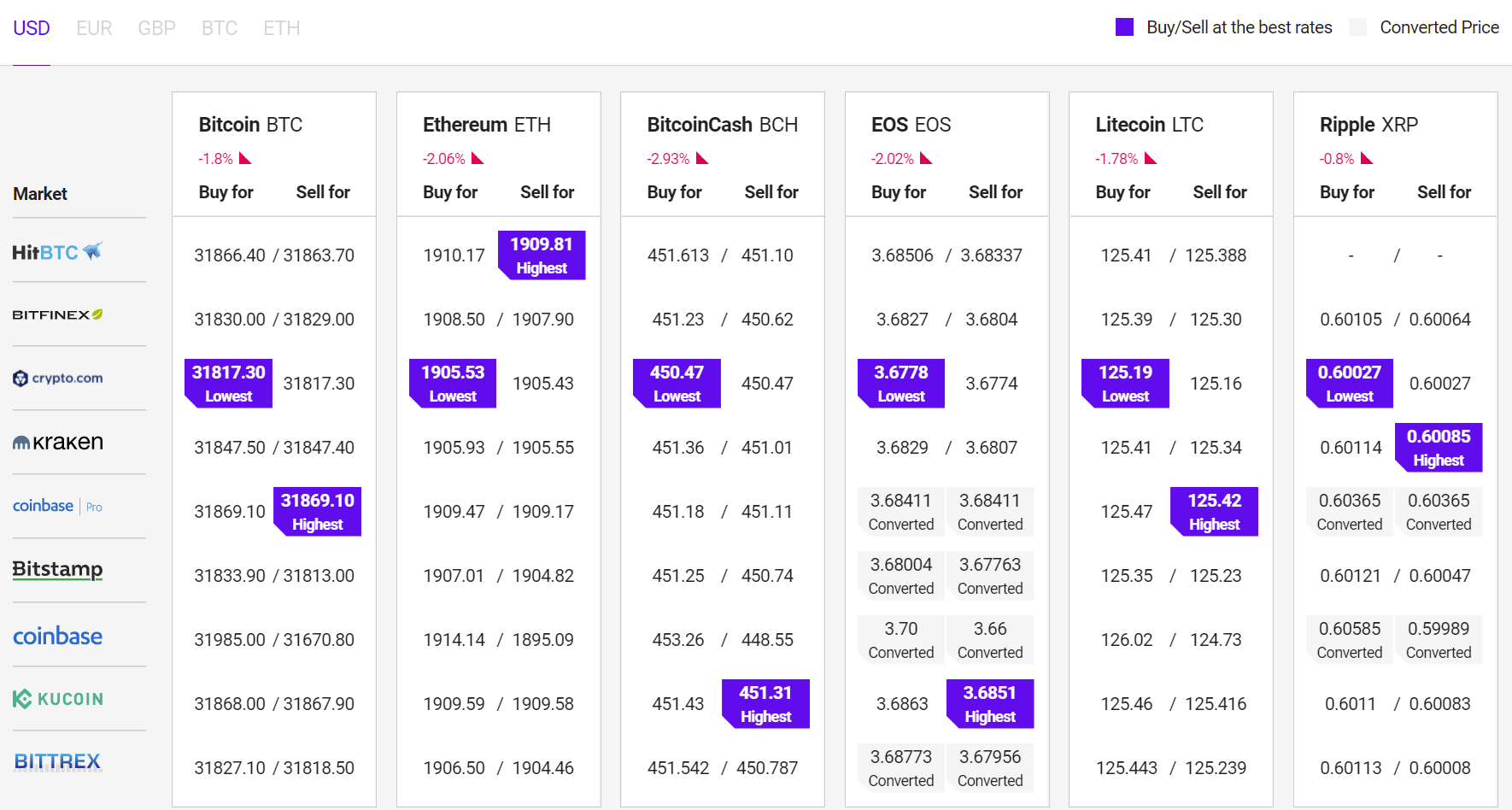The width and height of the screenshot is (1512, 810).
Task: Click the purple Buy/Sell best rates legend swatch
Action: click(1125, 27)
